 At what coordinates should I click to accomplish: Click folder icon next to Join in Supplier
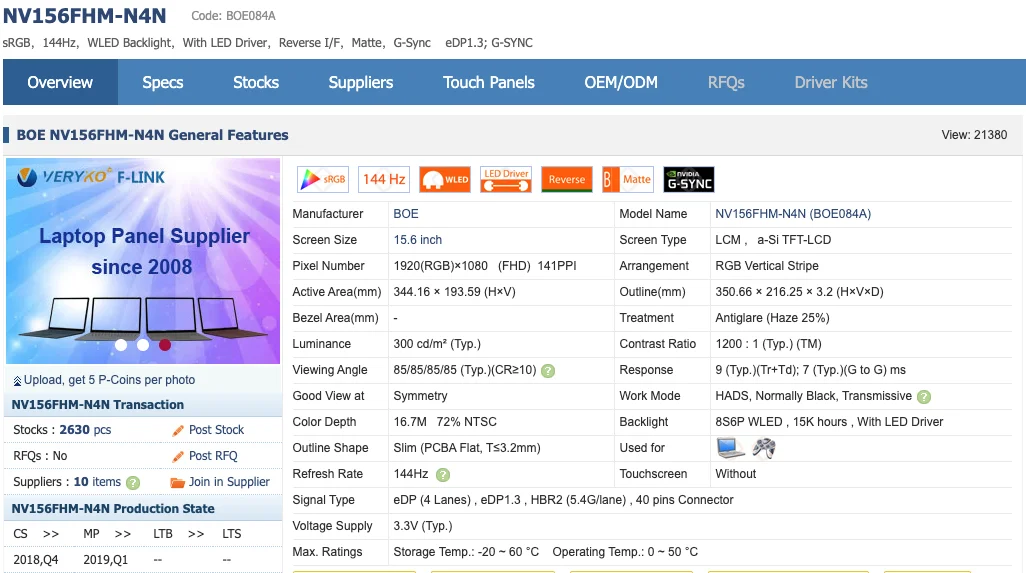click(x=177, y=483)
